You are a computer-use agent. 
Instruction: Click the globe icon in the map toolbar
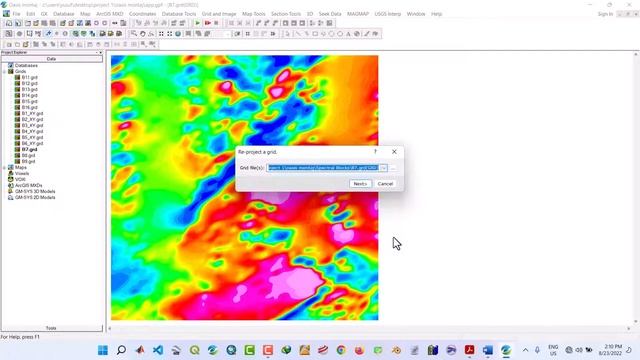click(x=178, y=33)
